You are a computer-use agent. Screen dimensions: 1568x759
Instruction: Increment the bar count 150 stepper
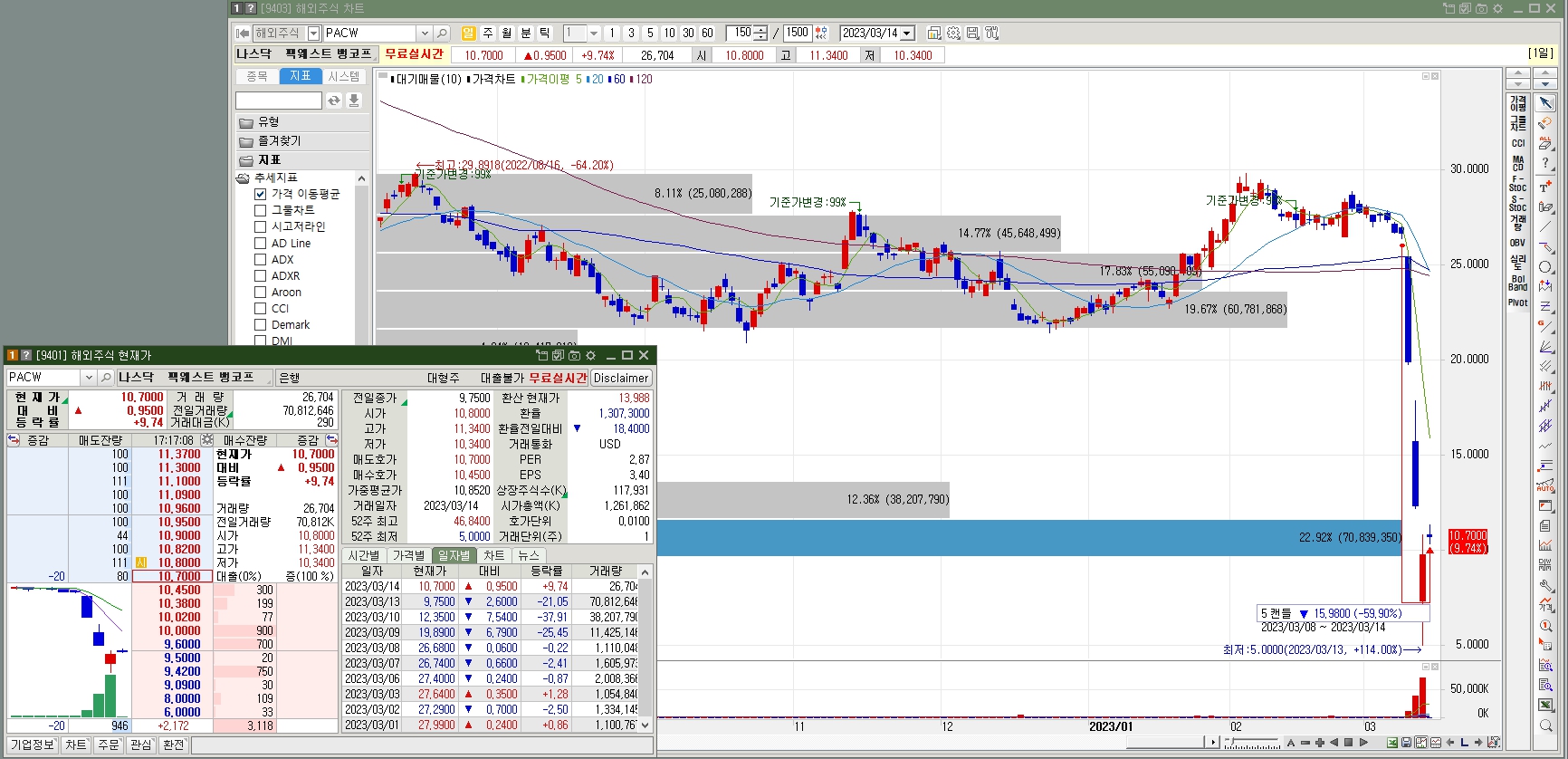pos(761,29)
